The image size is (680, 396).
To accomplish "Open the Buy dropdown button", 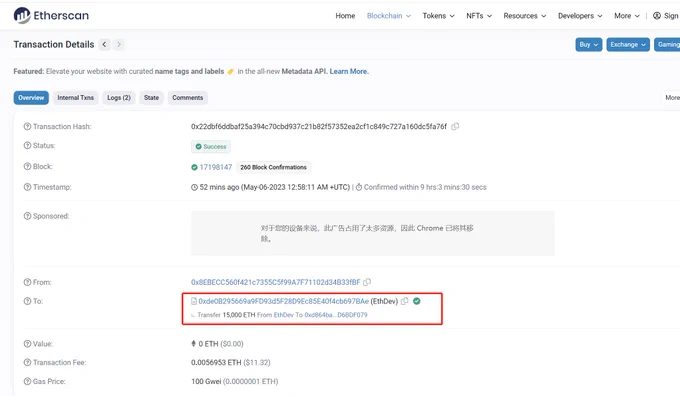I will point(588,44).
